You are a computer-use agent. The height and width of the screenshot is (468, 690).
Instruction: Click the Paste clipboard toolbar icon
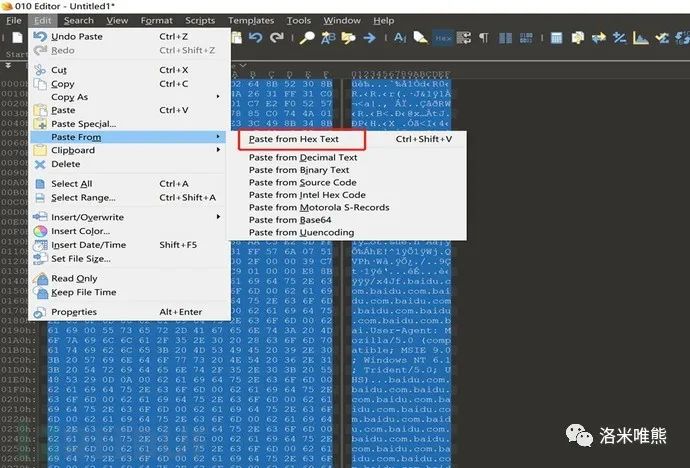(237, 38)
